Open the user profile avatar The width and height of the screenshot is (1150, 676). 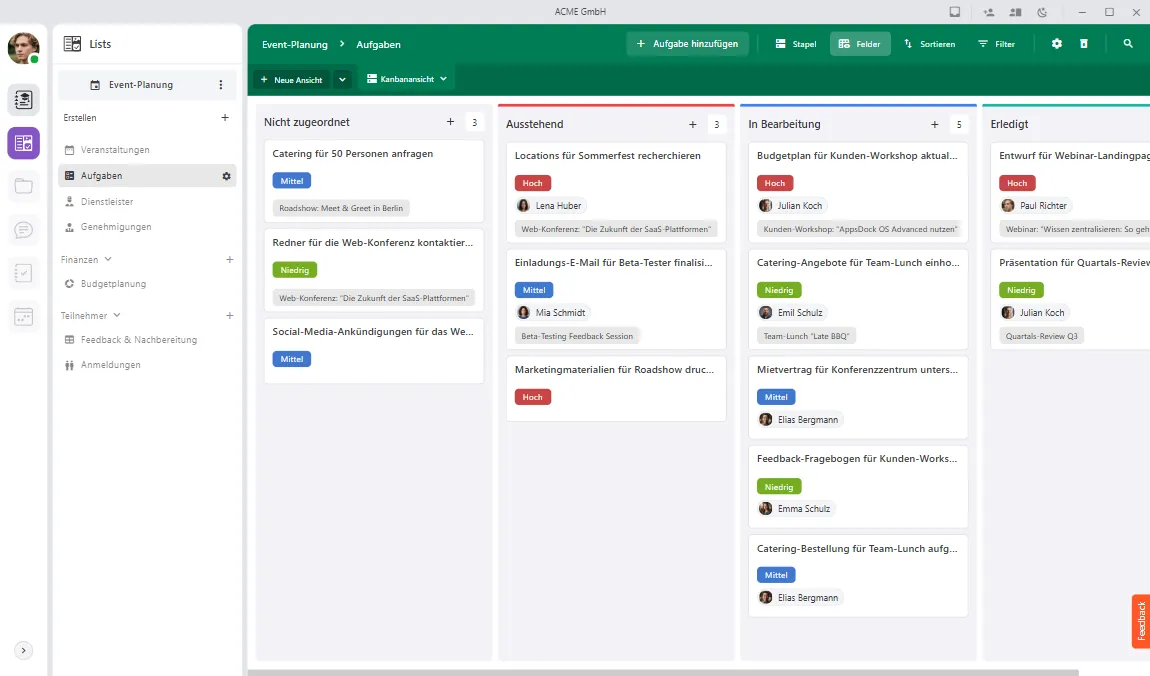coord(23,48)
